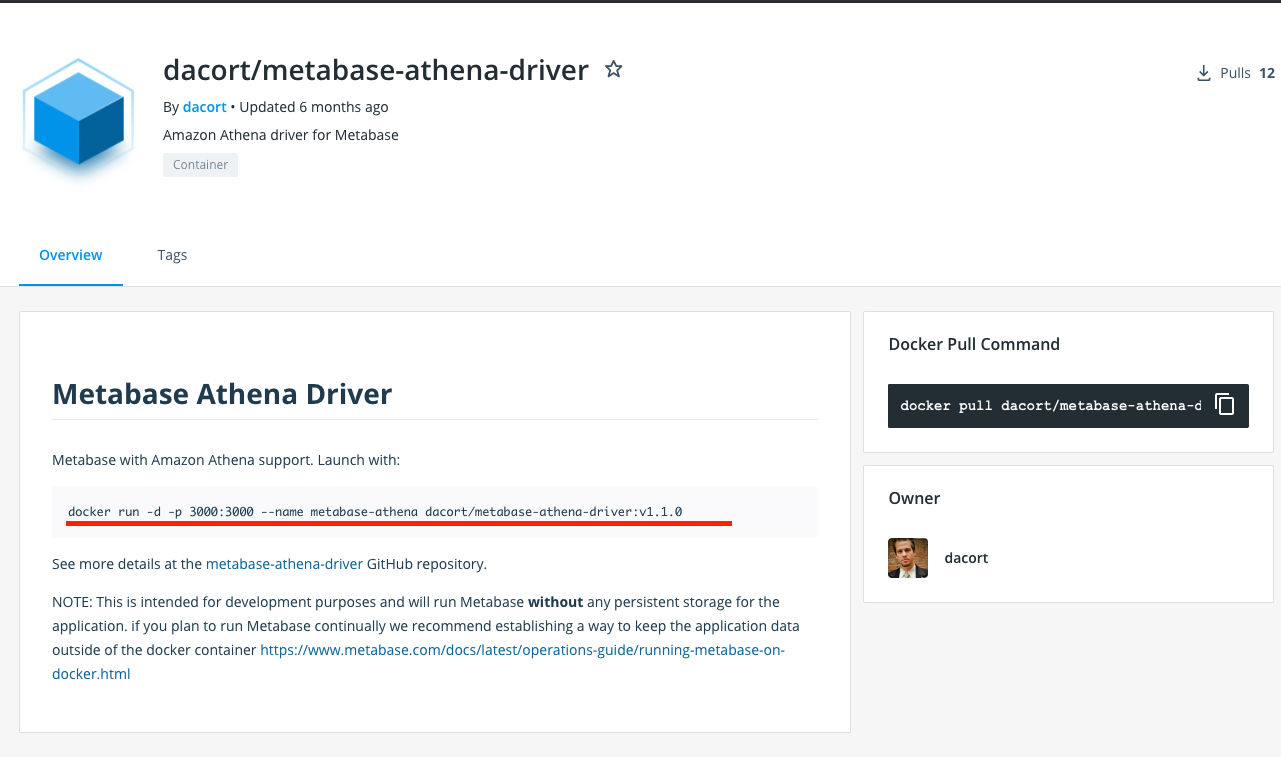Click the Launch with intro sentence

(226, 460)
